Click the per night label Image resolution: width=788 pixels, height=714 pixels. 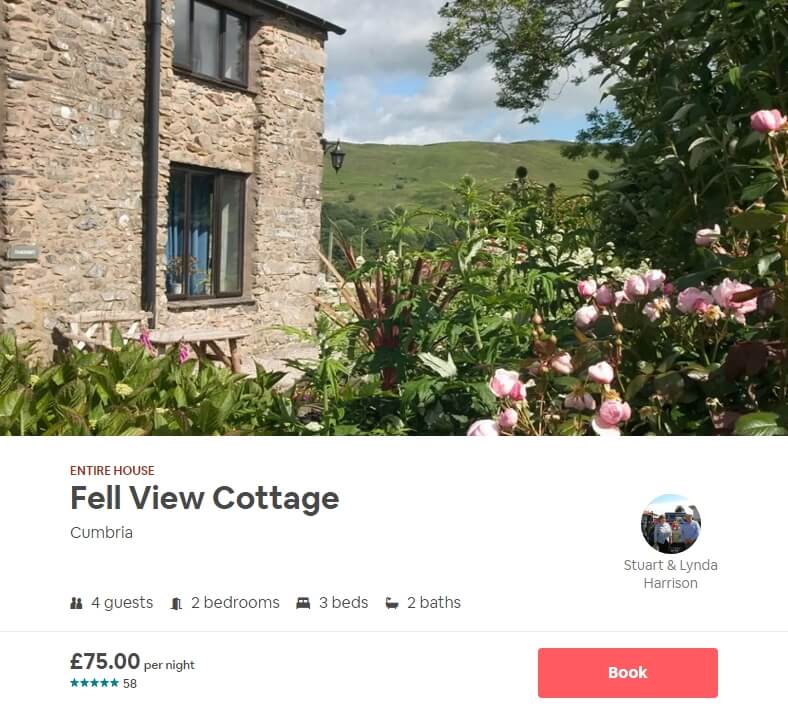click(x=169, y=665)
